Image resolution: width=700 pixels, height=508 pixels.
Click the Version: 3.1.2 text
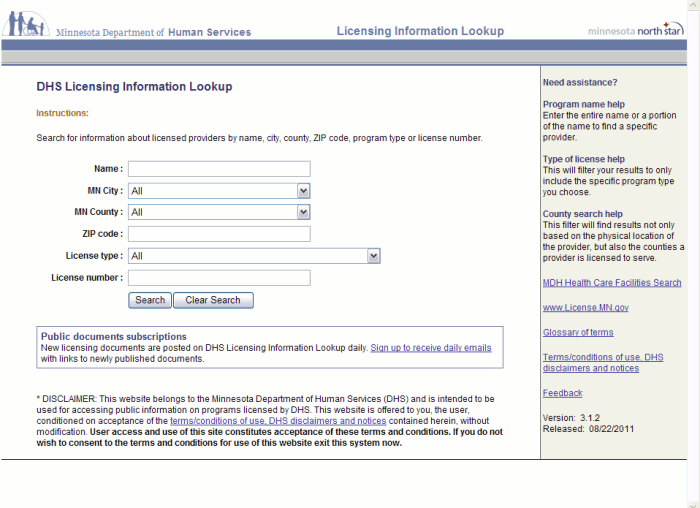point(571,418)
